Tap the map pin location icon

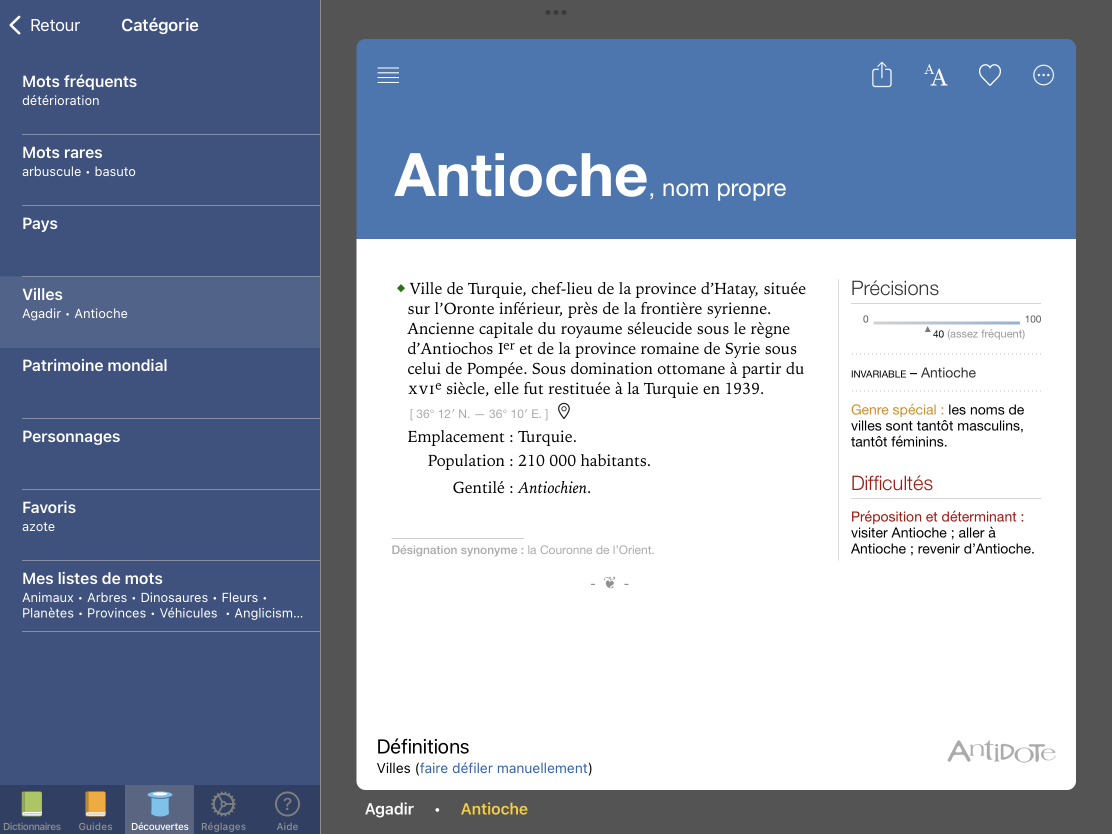pyautogui.click(x=564, y=412)
